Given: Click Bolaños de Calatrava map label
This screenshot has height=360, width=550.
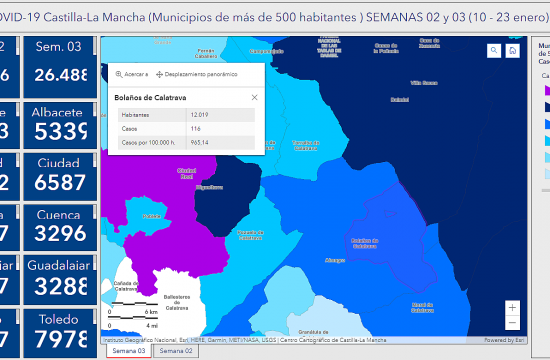Looking at the screenshot, I should tap(365, 243).
